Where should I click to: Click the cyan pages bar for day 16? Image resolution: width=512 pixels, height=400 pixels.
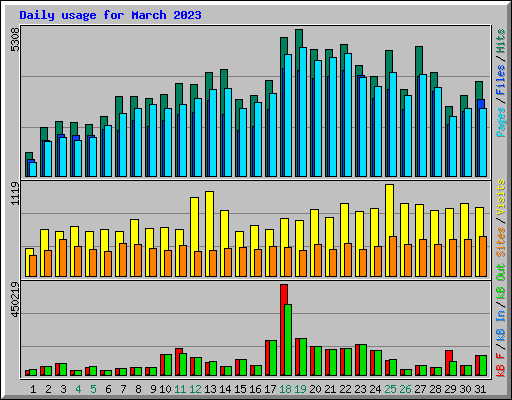pos(258,139)
